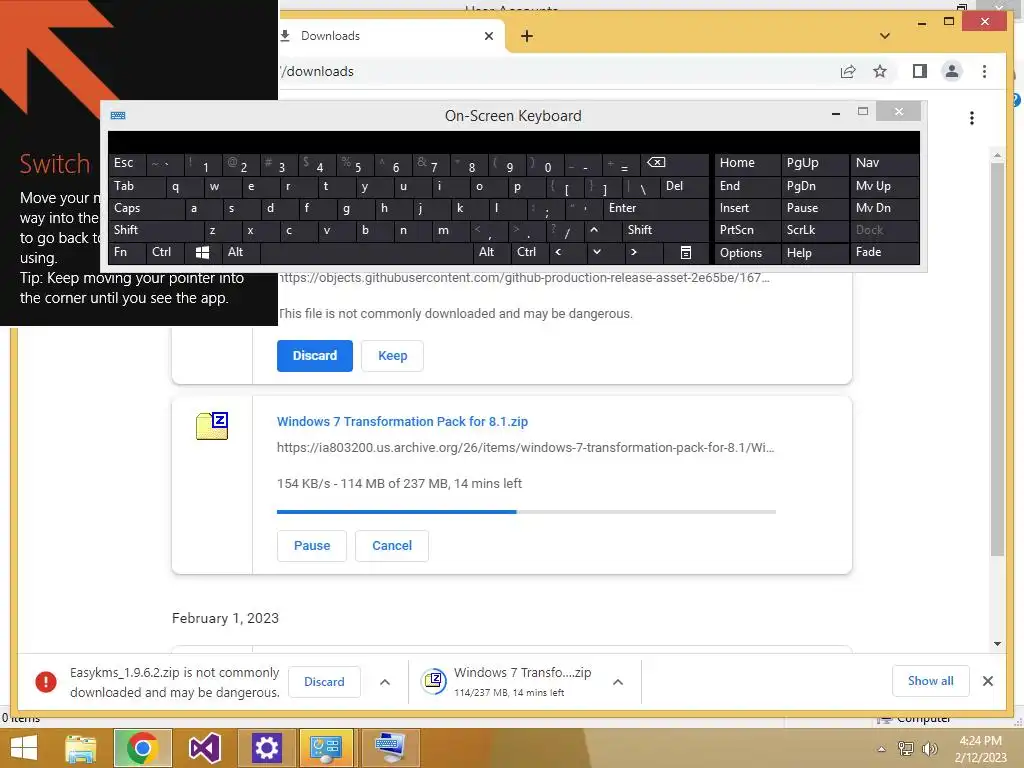Discard Easykms_1.9.6.2.zip in the download shelf

[324, 682]
